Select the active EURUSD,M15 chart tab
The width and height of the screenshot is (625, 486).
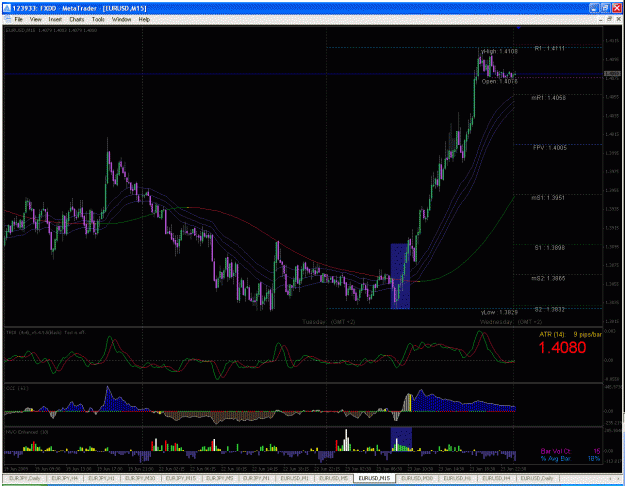(374, 478)
